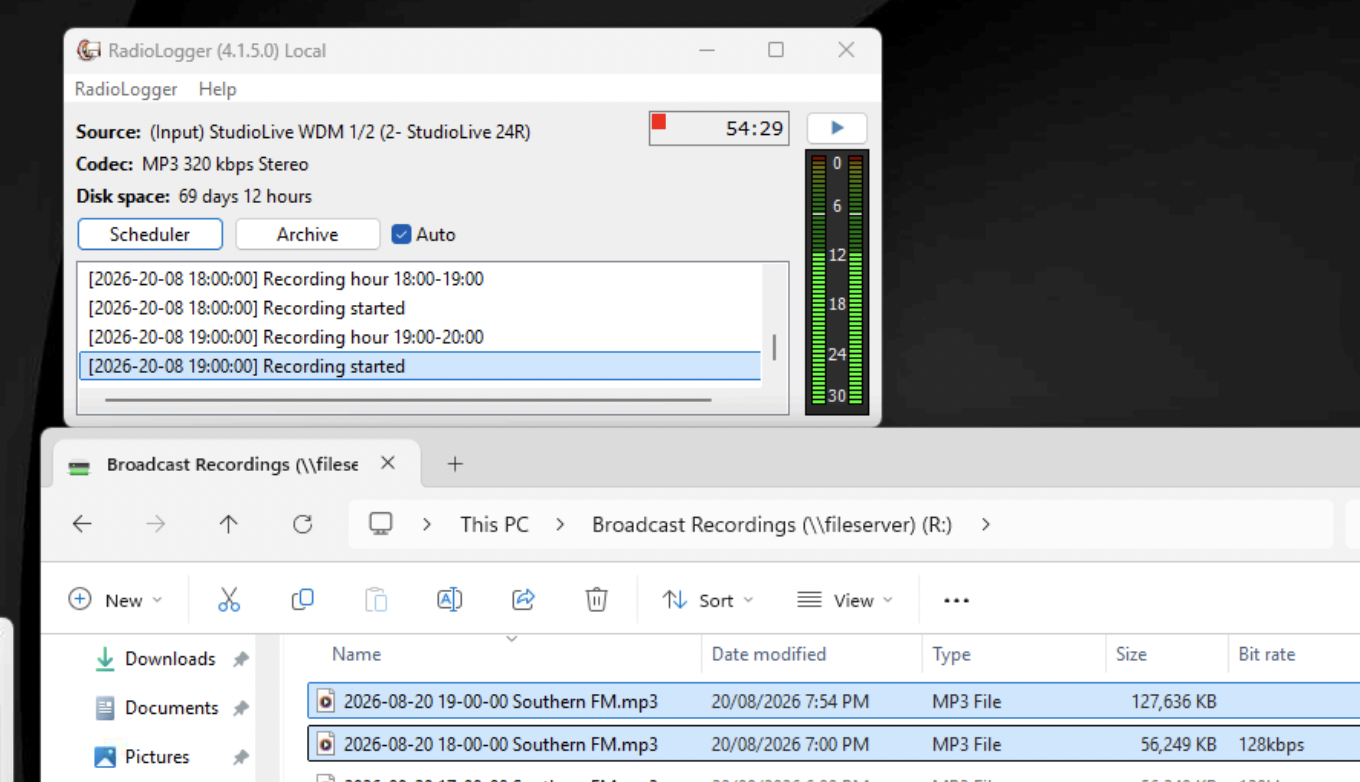The height and width of the screenshot is (782, 1360).
Task: Add a new File Explorer tab
Action: pos(455,463)
